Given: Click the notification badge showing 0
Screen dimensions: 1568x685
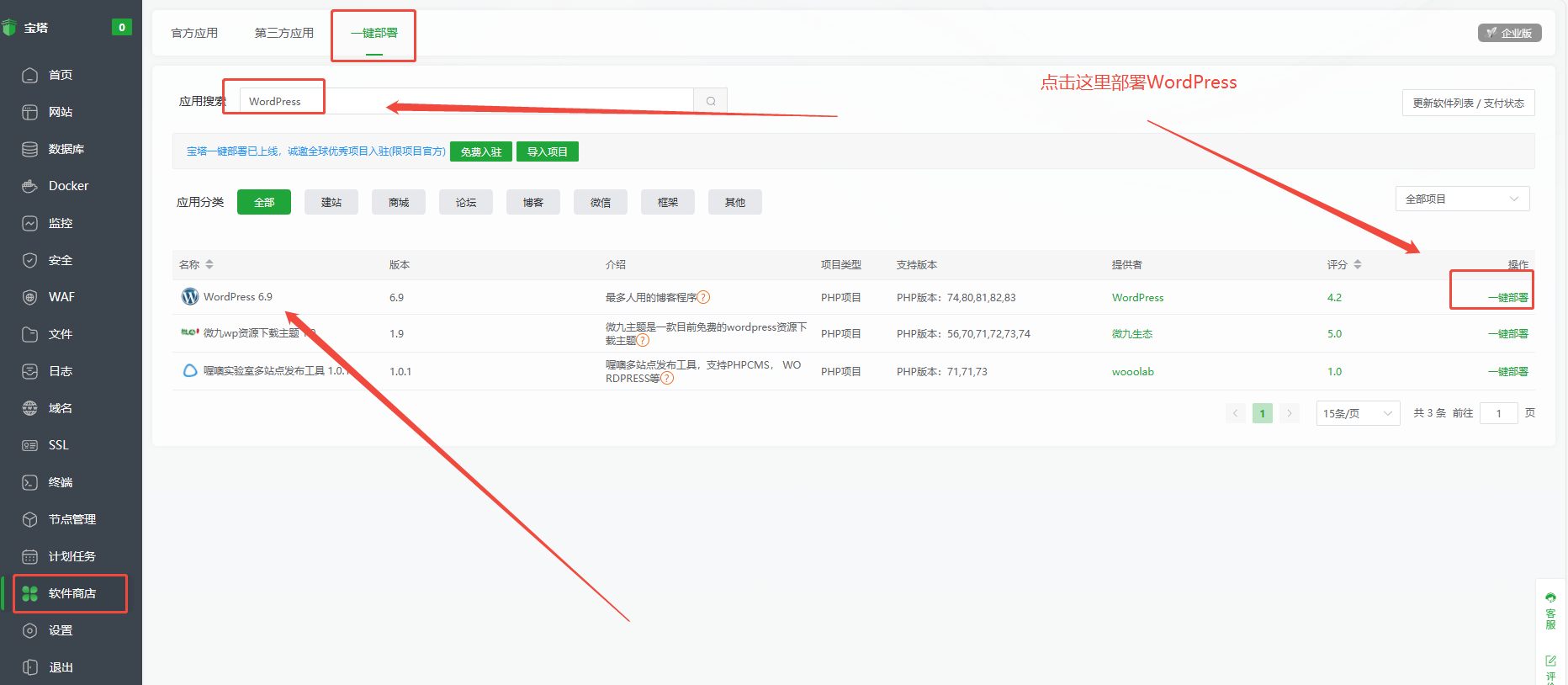Looking at the screenshot, I should (x=122, y=27).
